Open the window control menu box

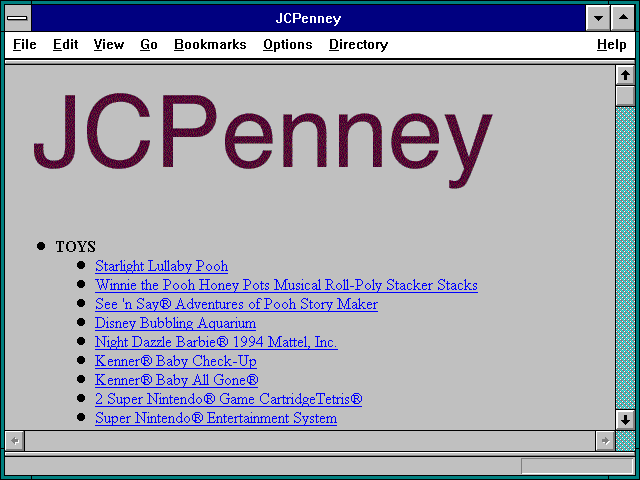point(17,18)
